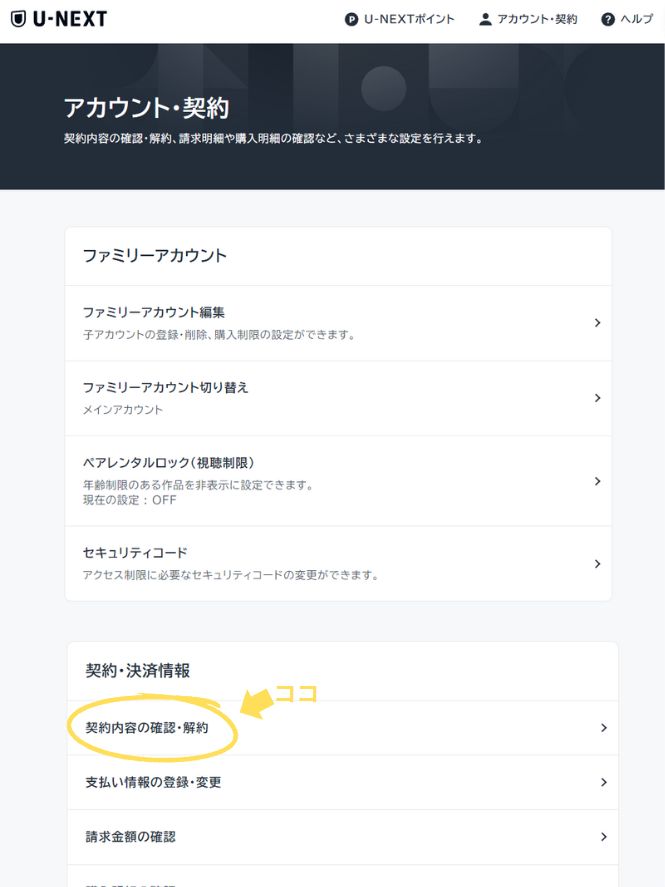
Task: Click the U-NEXTポイント P coin icon
Action: (x=351, y=20)
